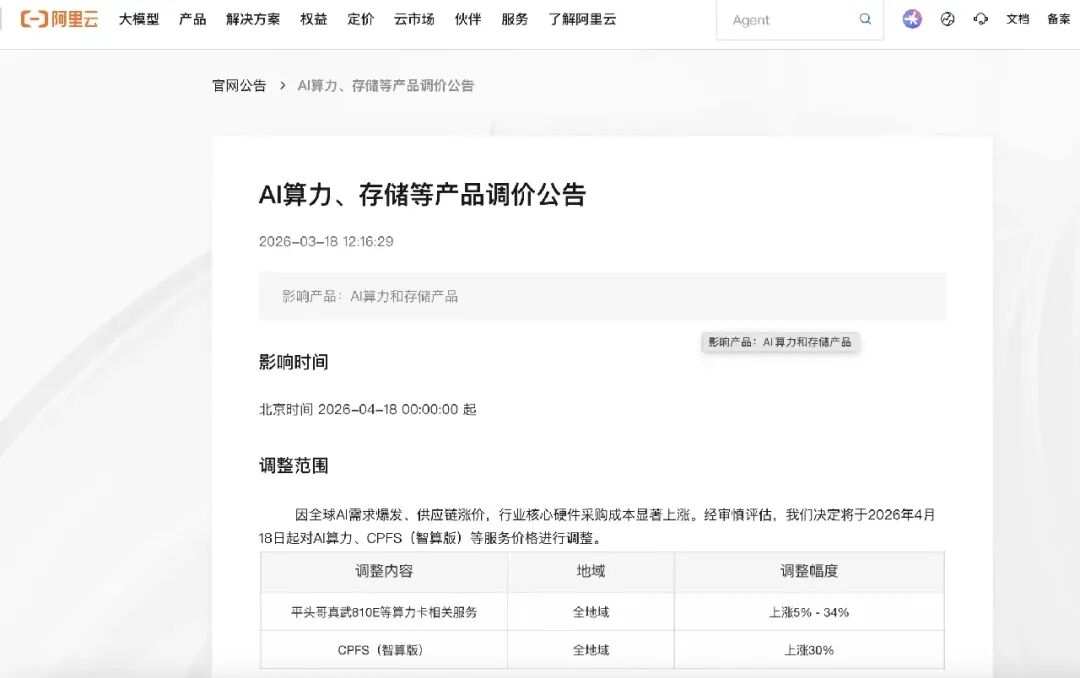Image resolution: width=1080 pixels, height=678 pixels.
Task: Click the breadcrumb arrow separator
Action: pos(282,86)
